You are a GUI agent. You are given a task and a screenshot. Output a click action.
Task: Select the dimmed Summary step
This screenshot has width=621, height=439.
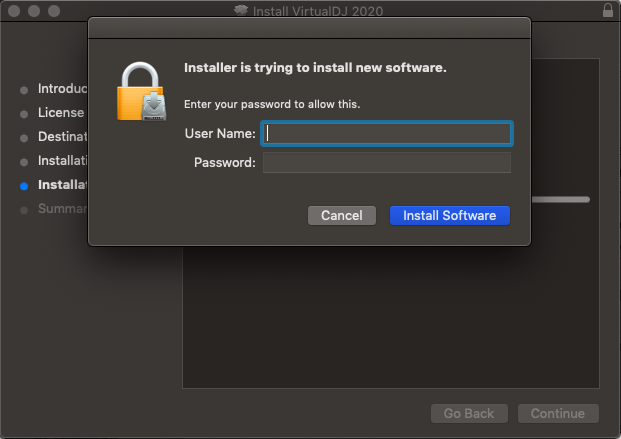point(62,209)
